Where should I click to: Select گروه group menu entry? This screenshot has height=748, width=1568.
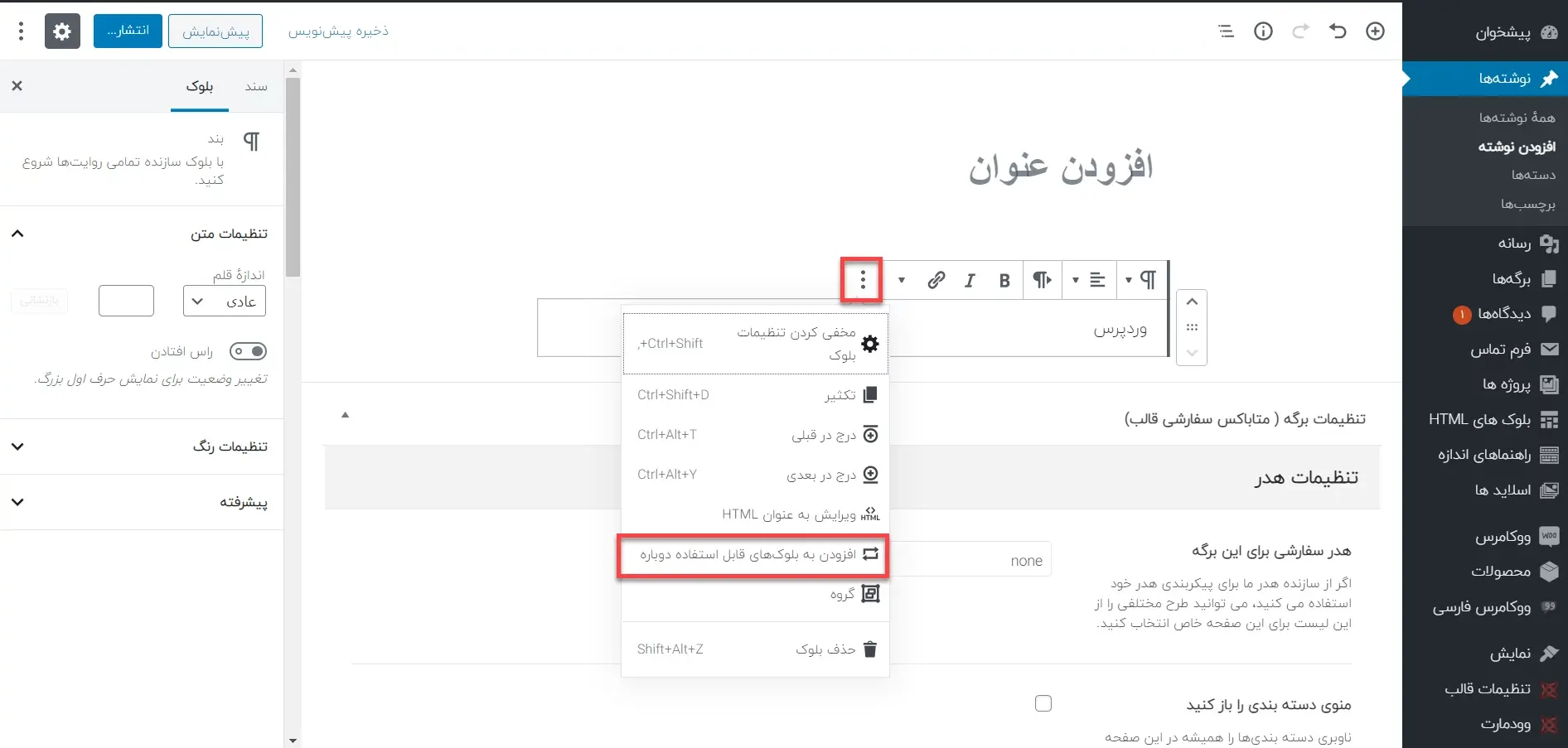pyautogui.click(x=755, y=594)
